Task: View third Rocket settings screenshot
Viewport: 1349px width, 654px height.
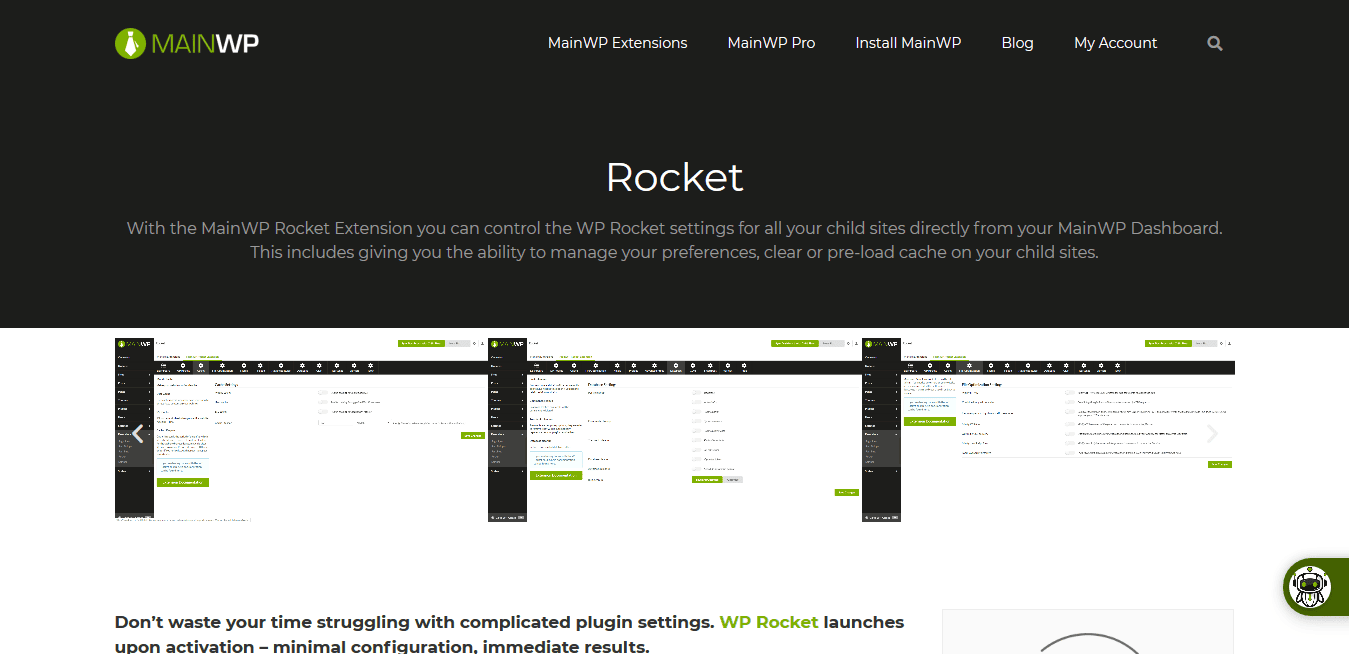Action: 1048,430
